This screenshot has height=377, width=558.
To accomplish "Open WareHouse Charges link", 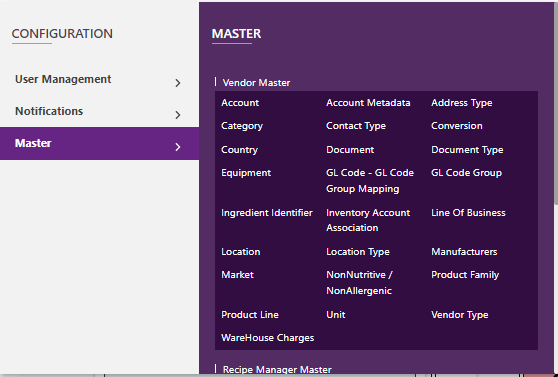I will pyautogui.click(x=267, y=338).
